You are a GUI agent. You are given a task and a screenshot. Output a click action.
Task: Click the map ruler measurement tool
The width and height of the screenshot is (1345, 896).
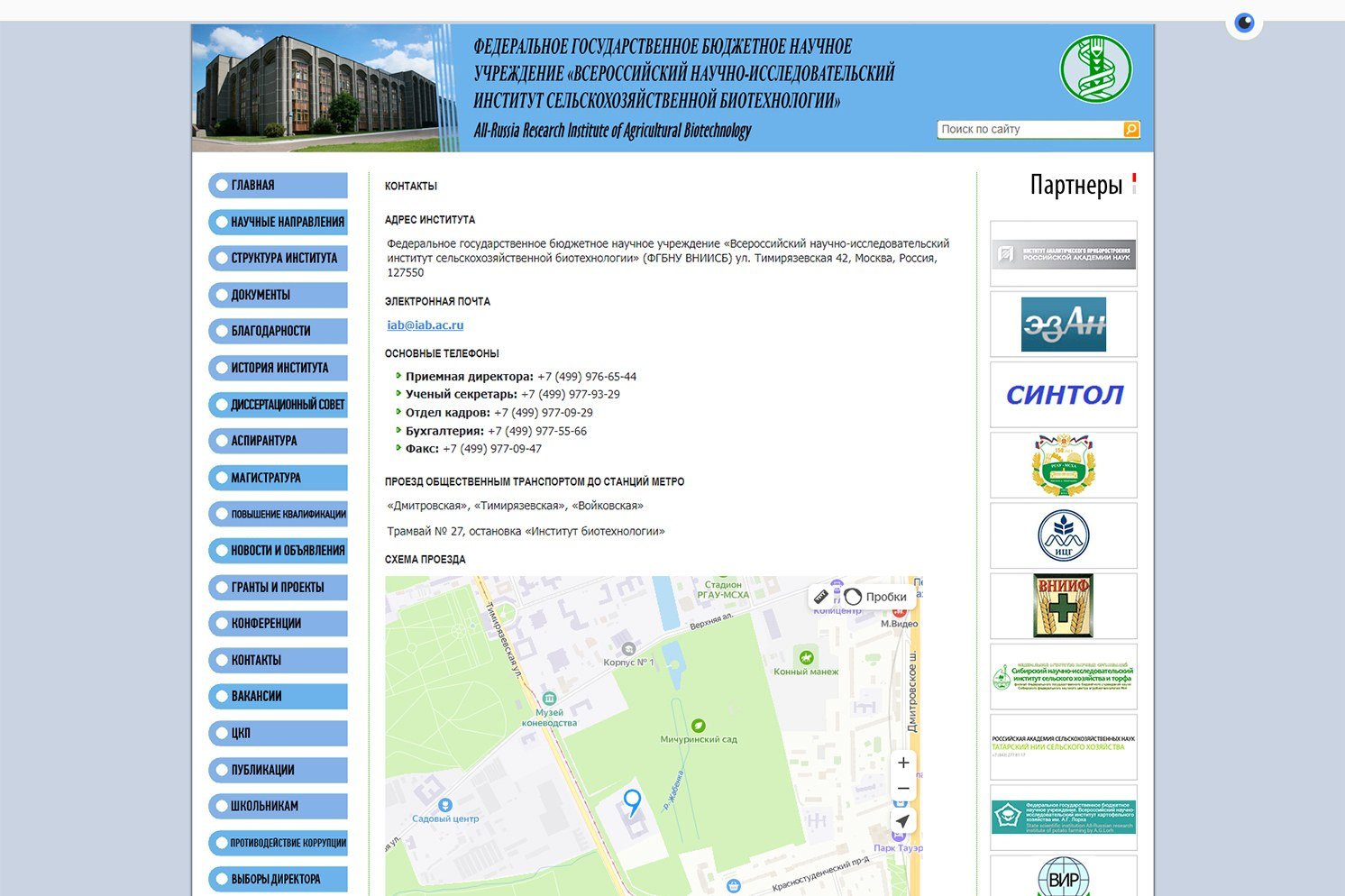point(821,597)
